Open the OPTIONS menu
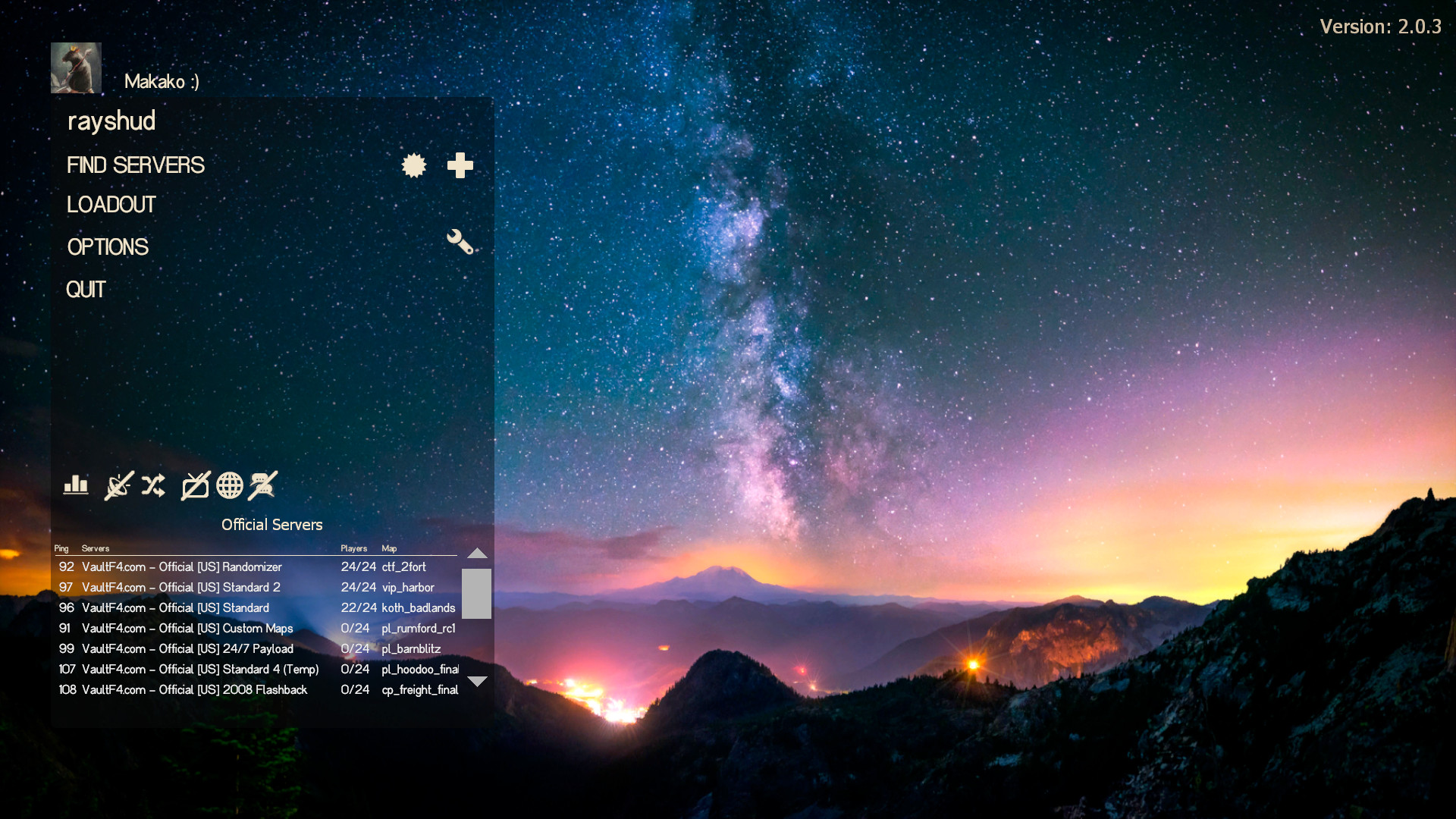This screenshot has width=1456, height=819. 108,247
